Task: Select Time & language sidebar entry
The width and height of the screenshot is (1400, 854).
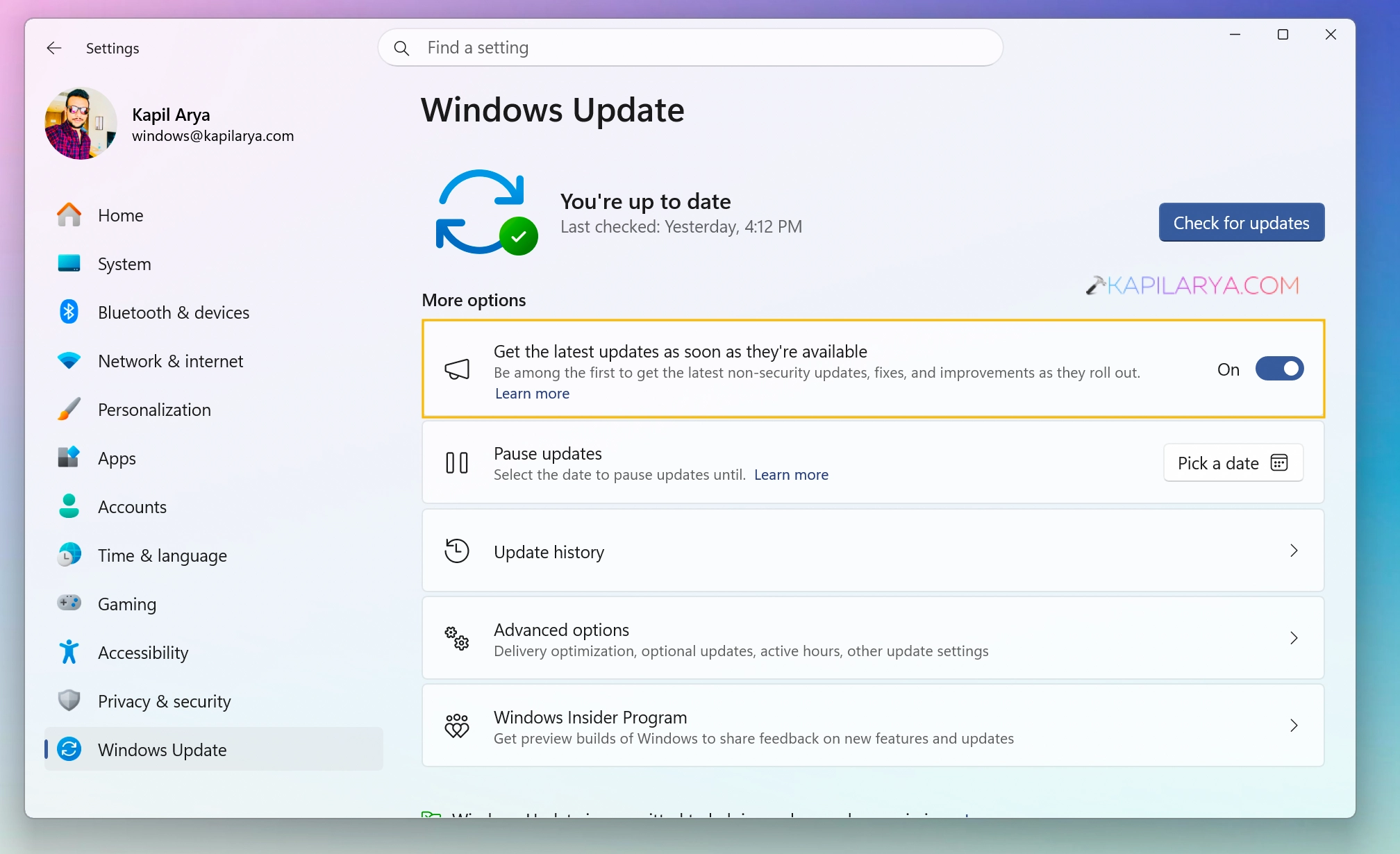Action: 214,555
